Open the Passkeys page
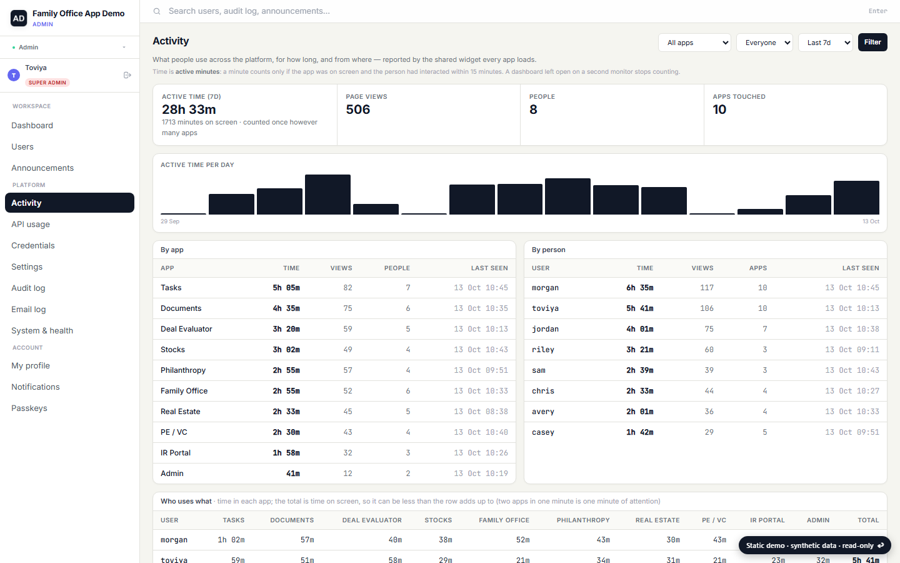900x563 pixels. pos(69,407)
